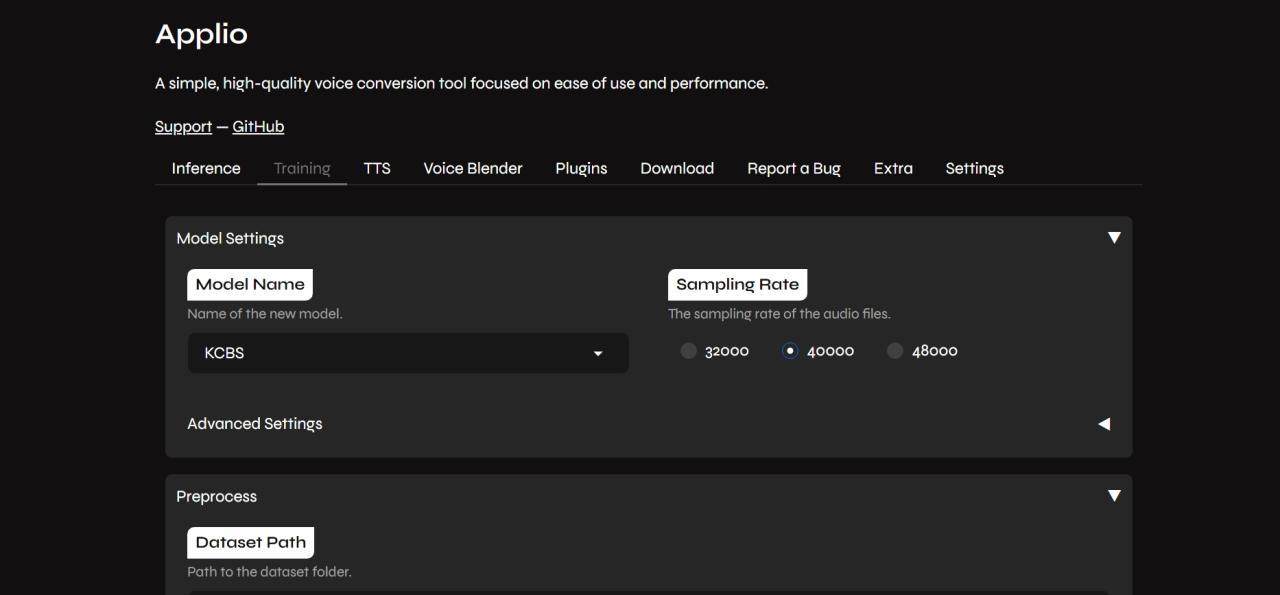Open the KCBS model name dropdown arrow
The image size is (1280, 595).
(x=598, y=353)
